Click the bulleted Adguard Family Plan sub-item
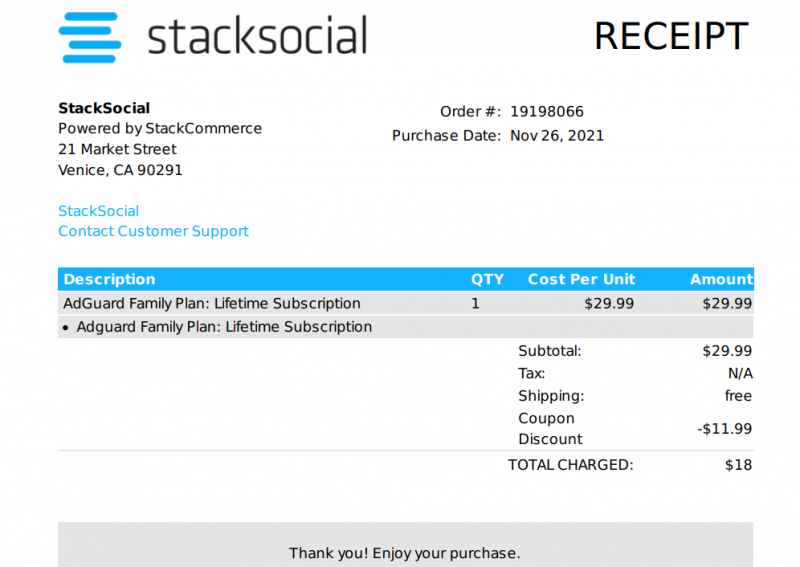This screenshot has width=800, height=567. [x=224, y=327]
